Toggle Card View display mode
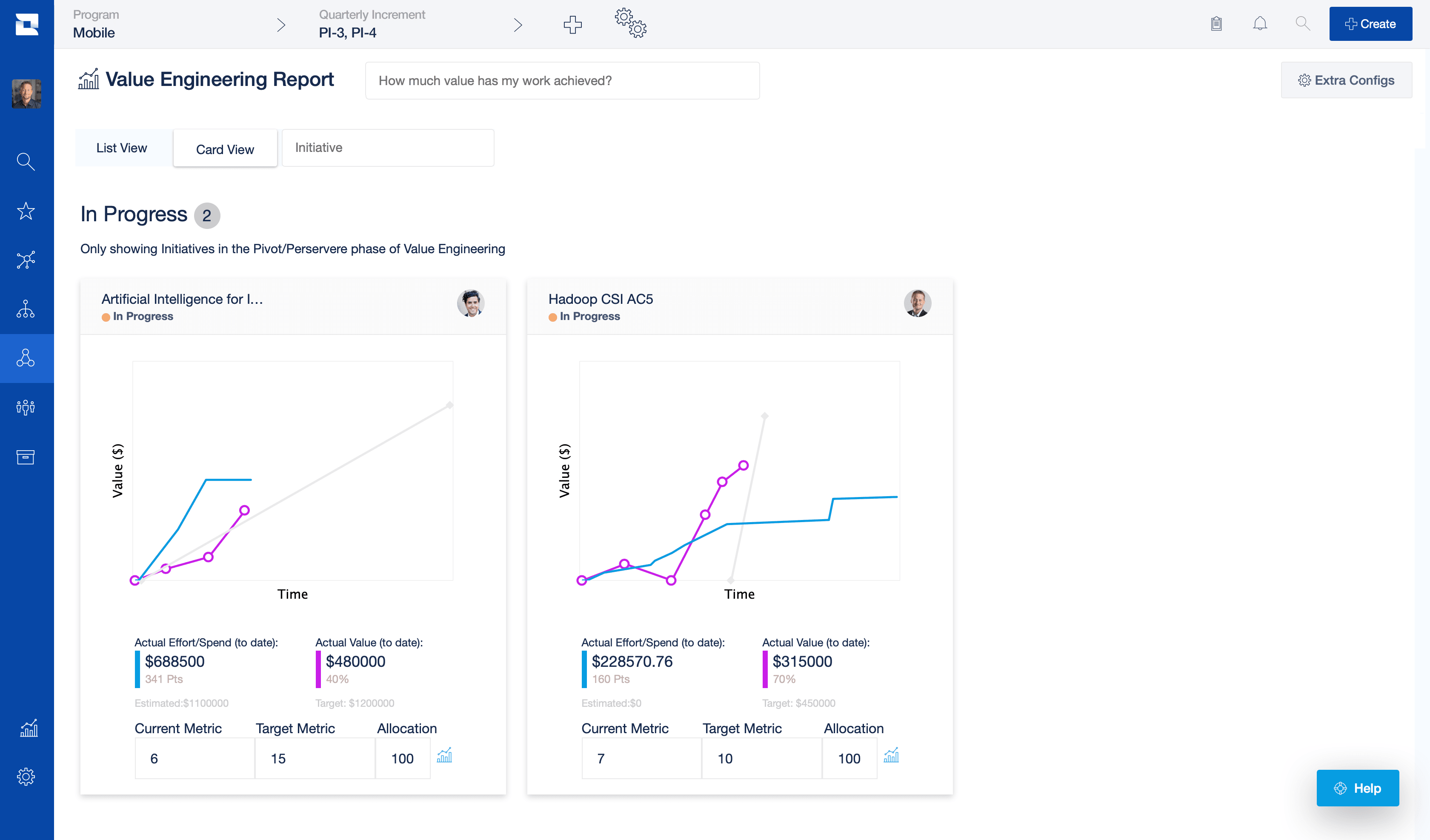This screenshot has width=1430, height=840. tap(223, 148)
